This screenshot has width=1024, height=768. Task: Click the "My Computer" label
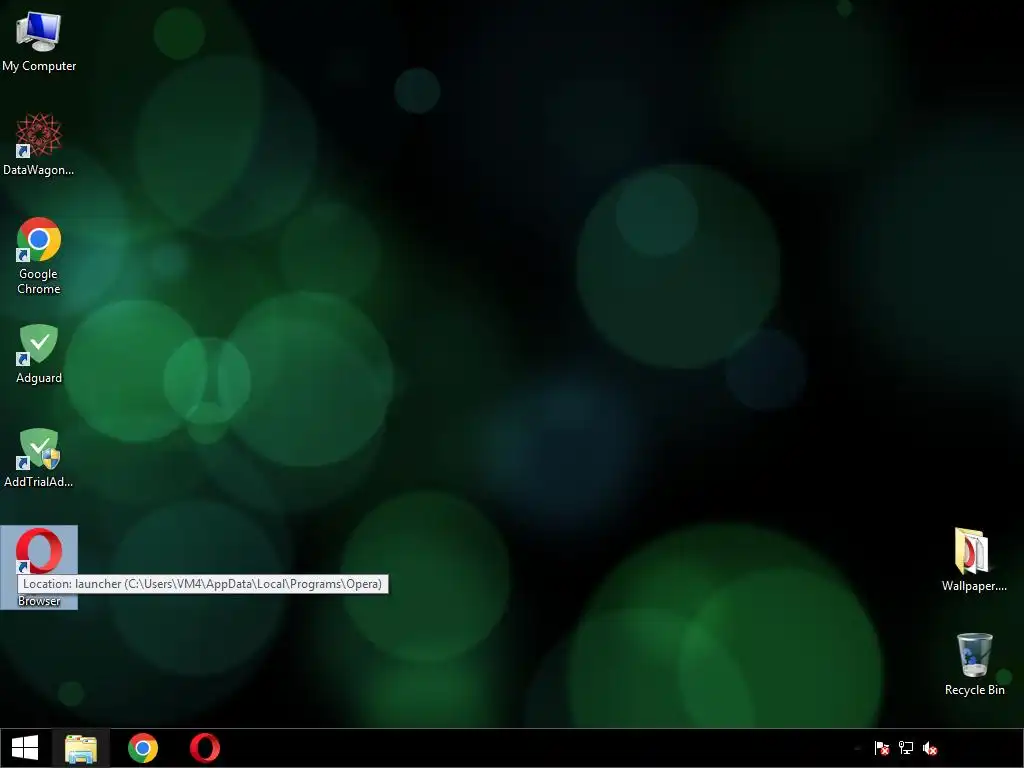point(39,66)
